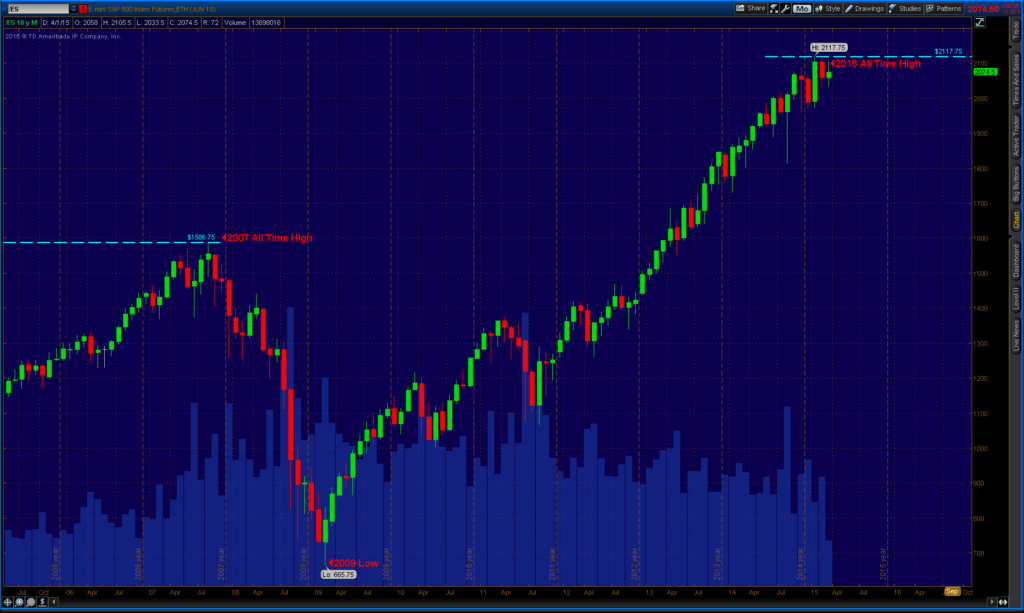The width and height of the screenshot is (1024, 613).
Task: Open chart settings wrench icon
Action: click(786, 8)
